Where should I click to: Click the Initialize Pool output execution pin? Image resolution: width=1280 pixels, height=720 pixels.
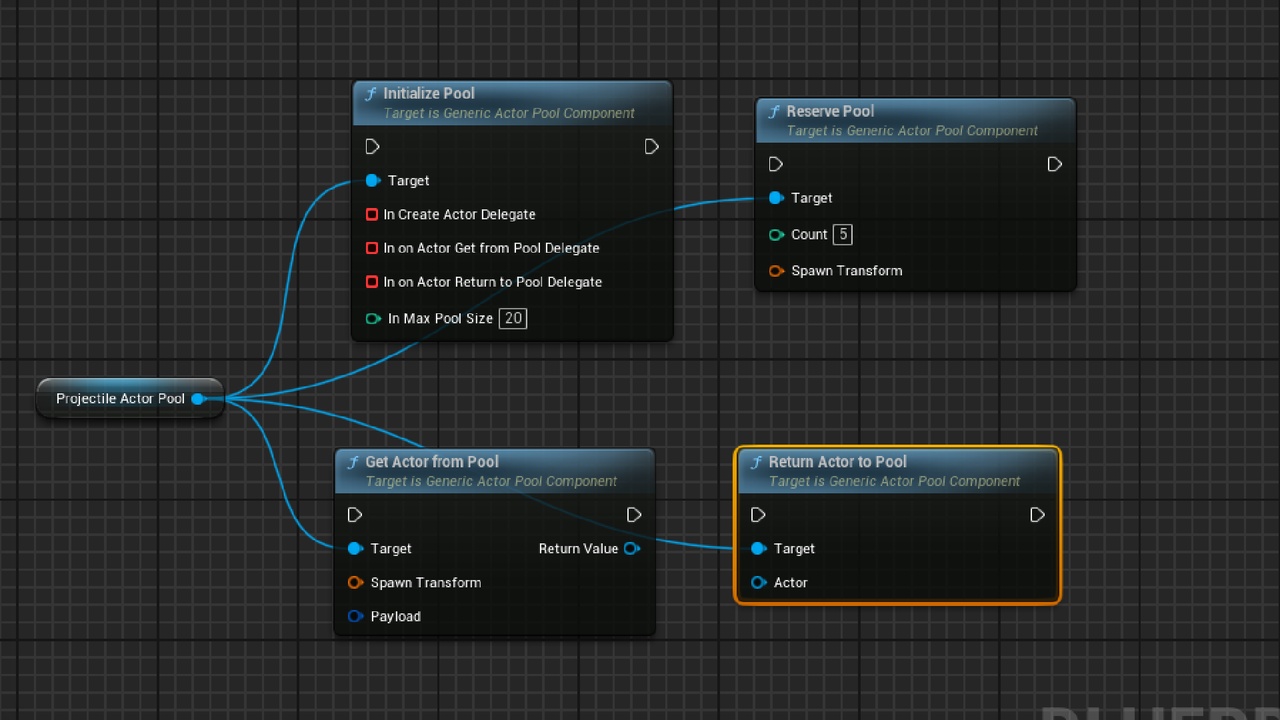[x=652, y=147]
